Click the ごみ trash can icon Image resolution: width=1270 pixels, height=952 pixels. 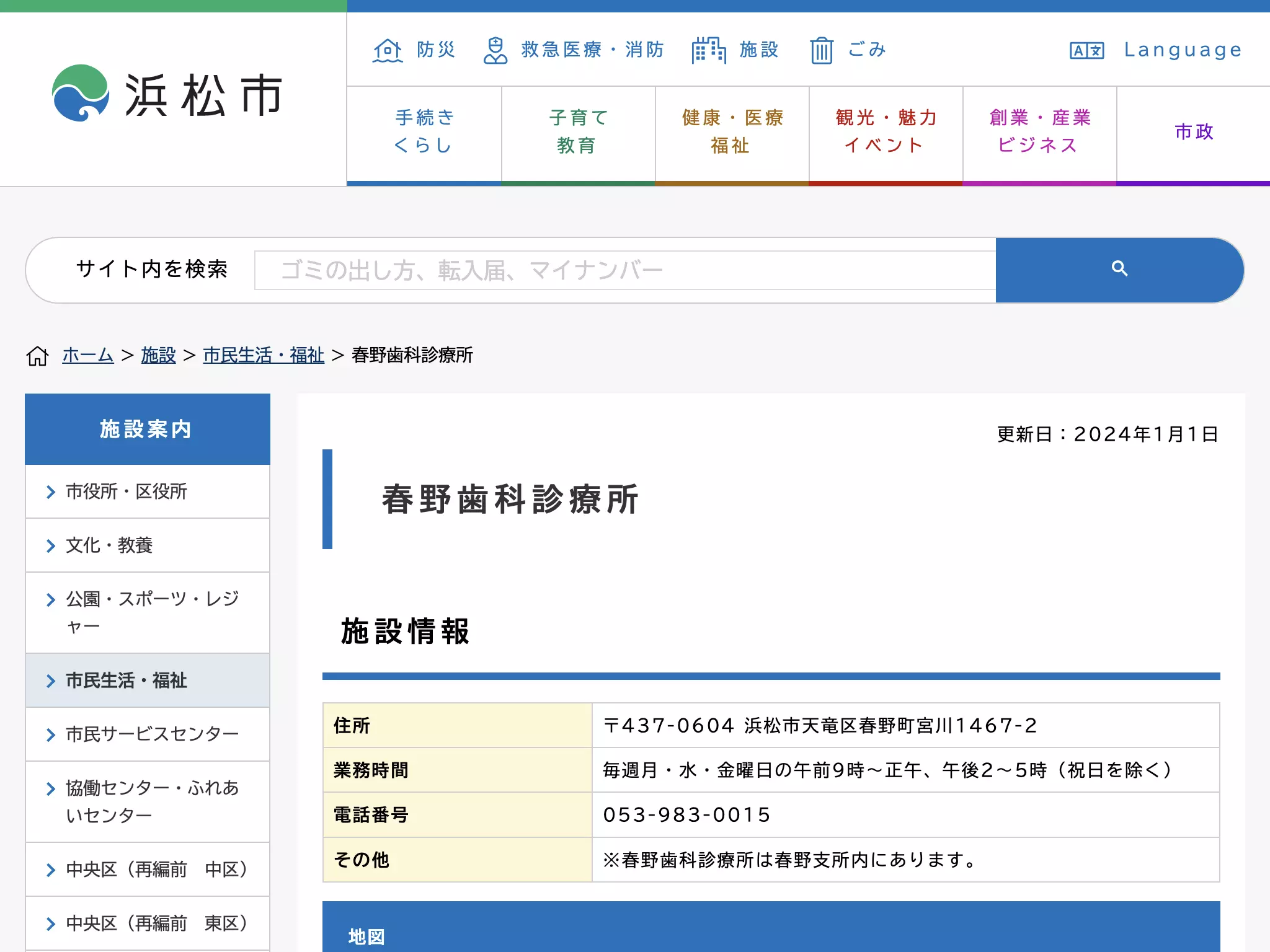click(822, 50)
